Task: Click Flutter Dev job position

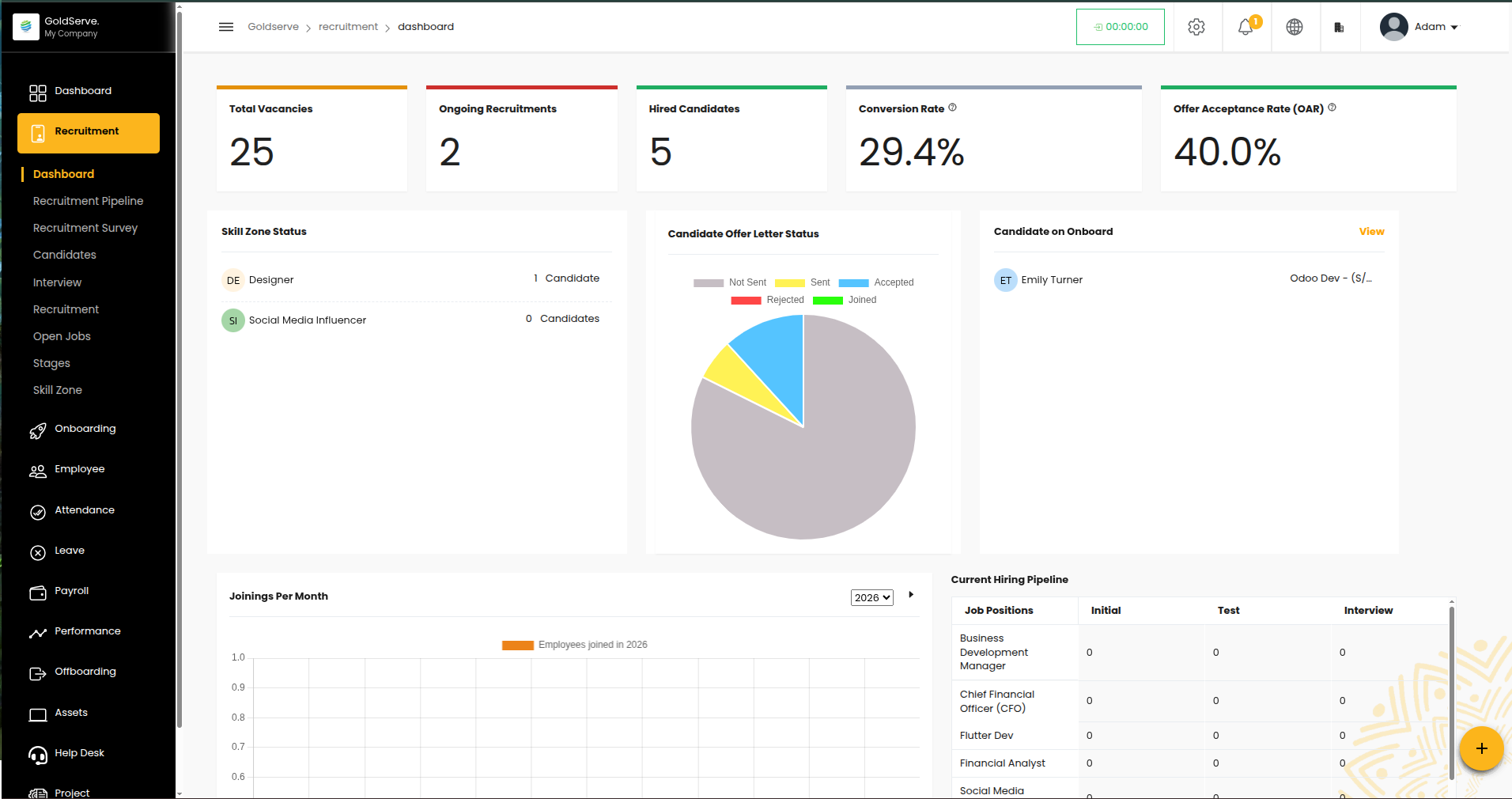Action: click(x=986, y=736)
